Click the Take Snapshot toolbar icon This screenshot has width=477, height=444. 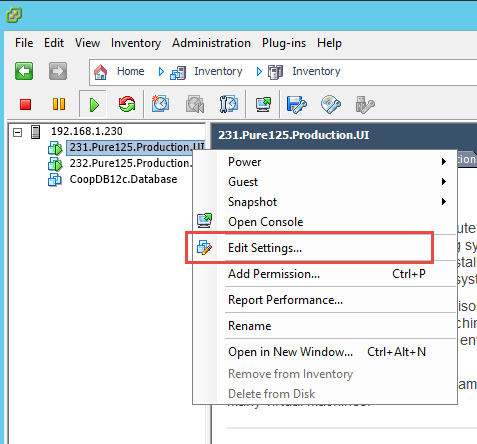click(x=160, y=104)
